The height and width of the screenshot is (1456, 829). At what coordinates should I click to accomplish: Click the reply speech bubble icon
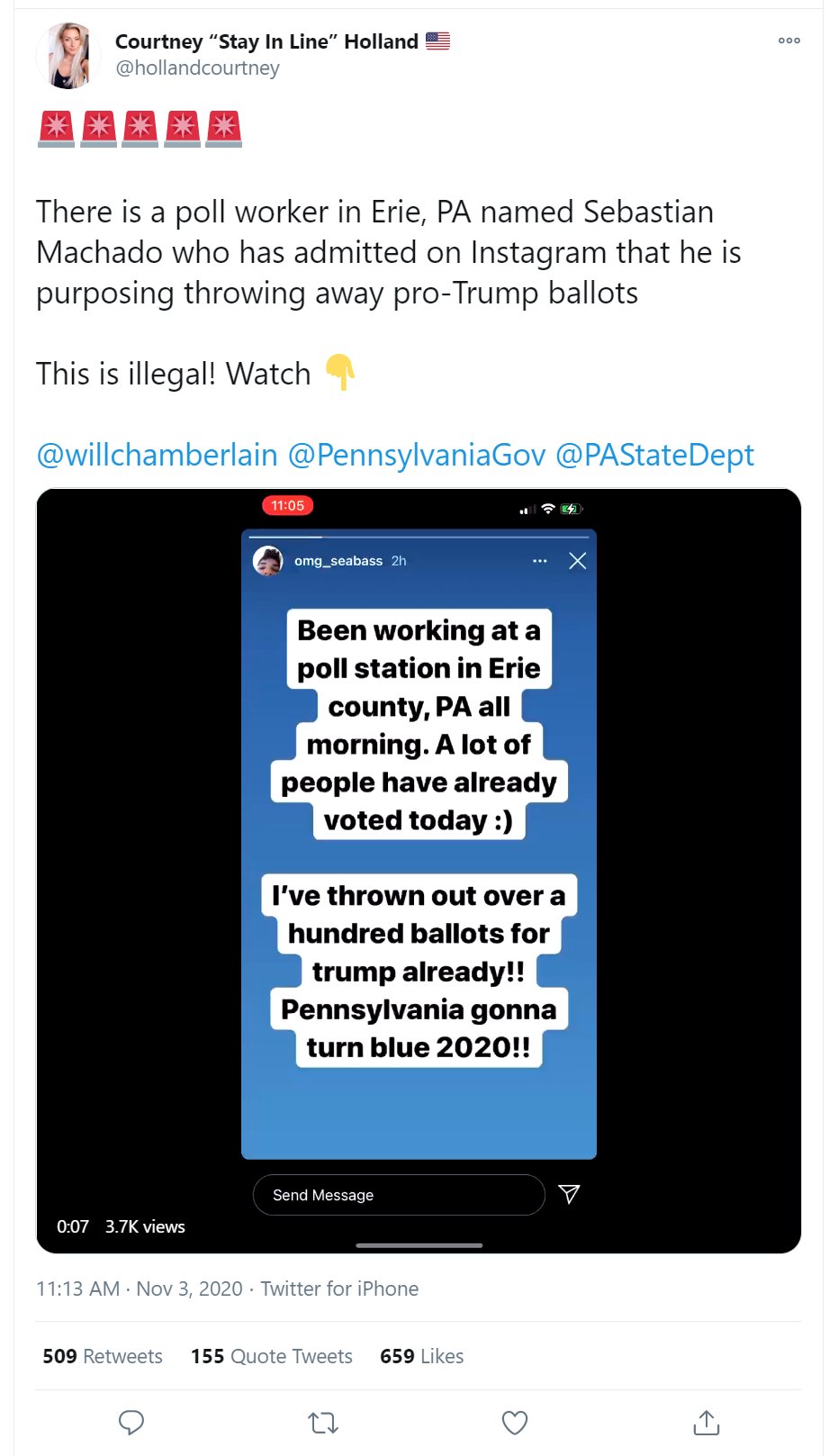coord(131,1422)
